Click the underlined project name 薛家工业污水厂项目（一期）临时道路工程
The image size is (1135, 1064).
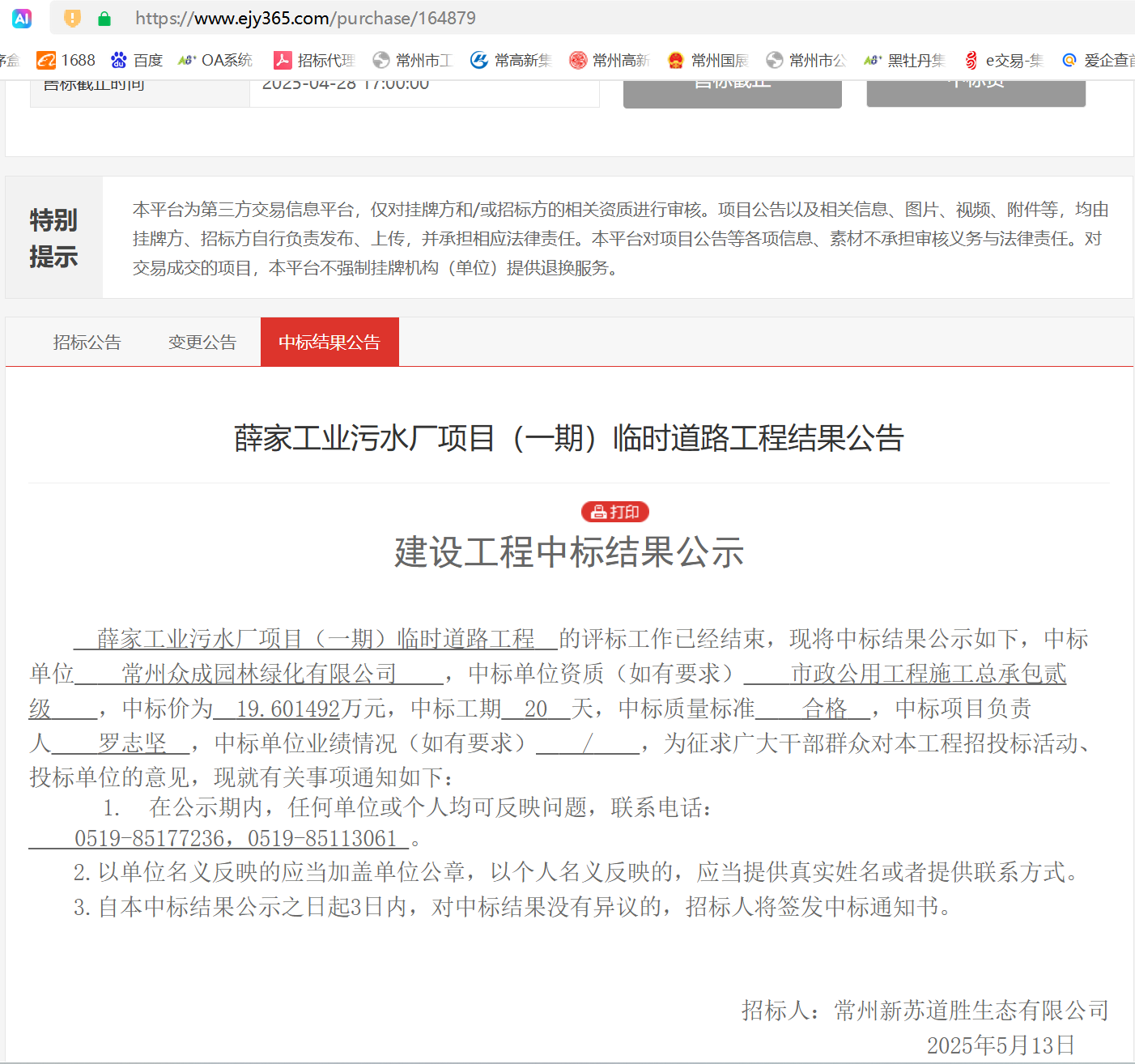point(316,639)
